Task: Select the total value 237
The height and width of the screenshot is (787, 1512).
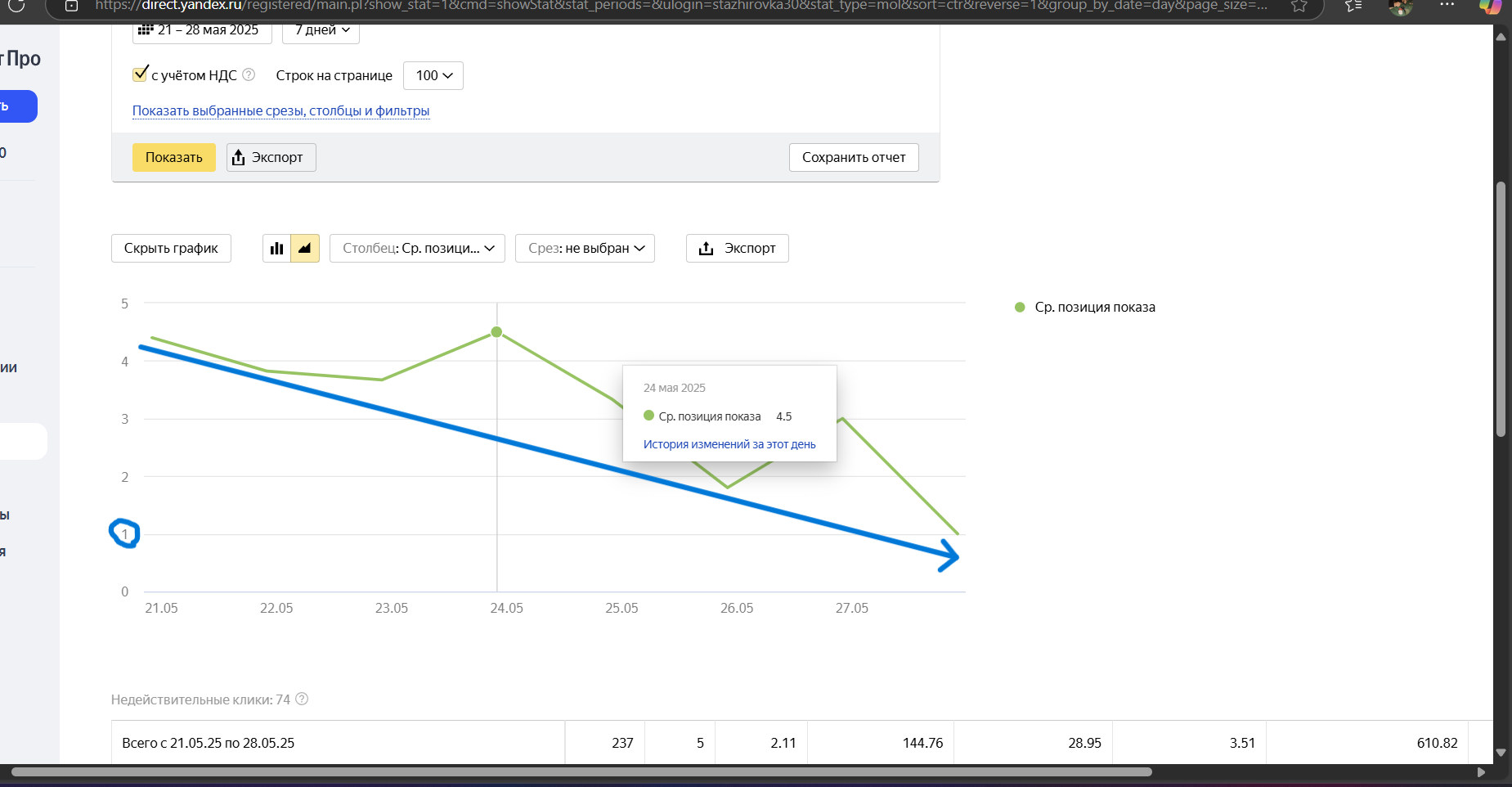Action: pyautogui.click(x=622, y=743)
